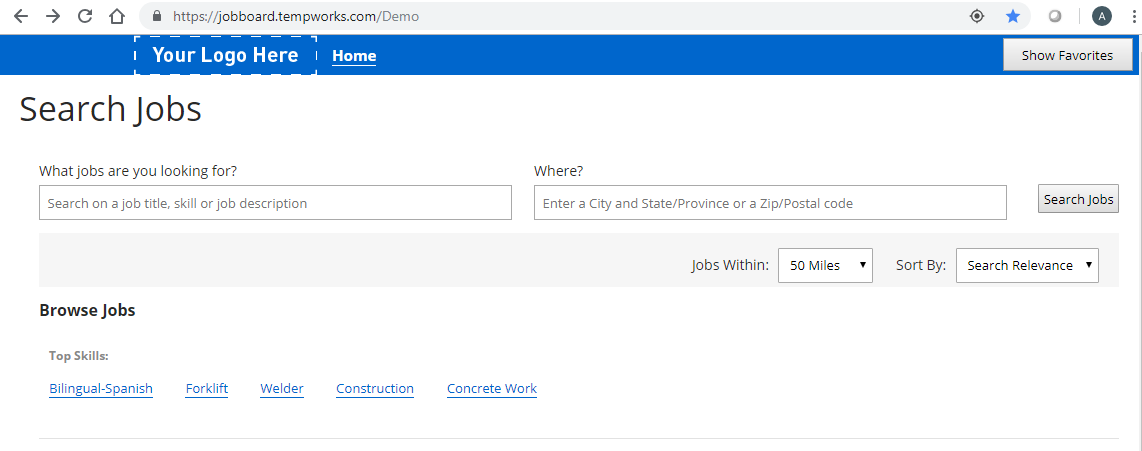View site info via the padlock icon
Image resolution: width=1142 pixels, height=451 pixels.
pyautogui.click(x=156, y=16)
